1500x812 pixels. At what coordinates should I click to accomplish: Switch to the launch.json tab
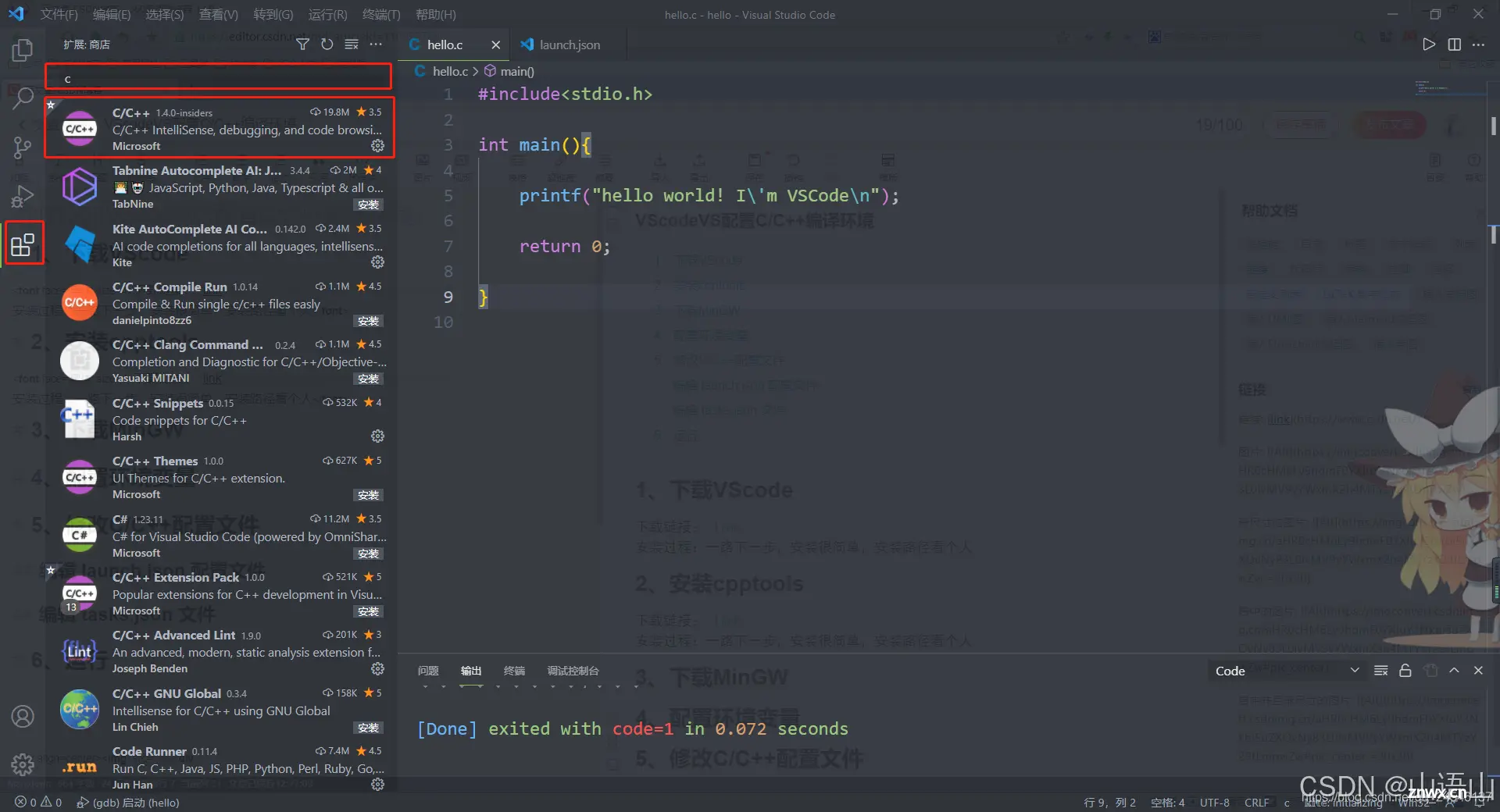coord(570,45)
